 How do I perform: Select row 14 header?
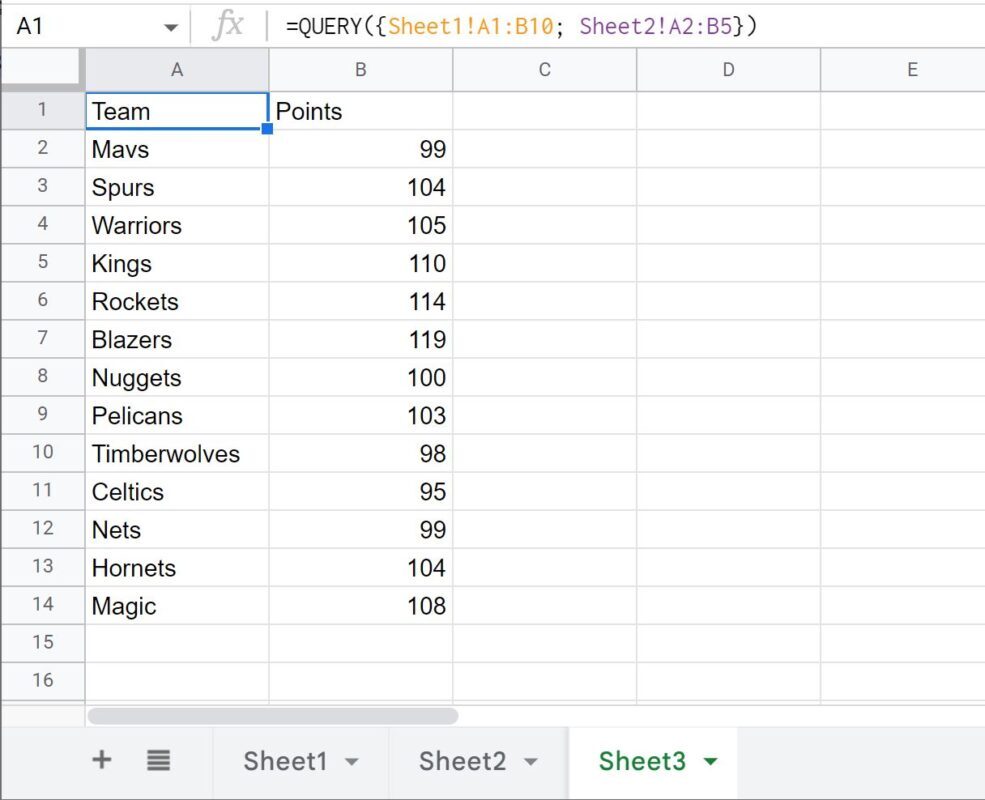(42, 605)
